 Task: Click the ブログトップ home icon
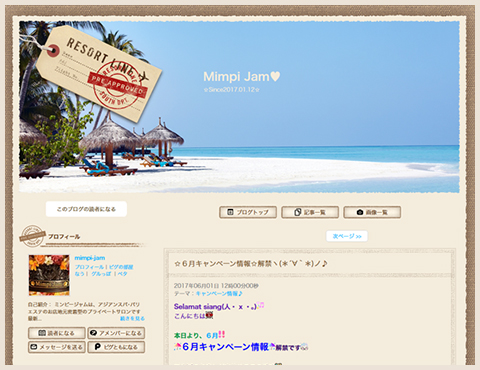tap(230, 212)
